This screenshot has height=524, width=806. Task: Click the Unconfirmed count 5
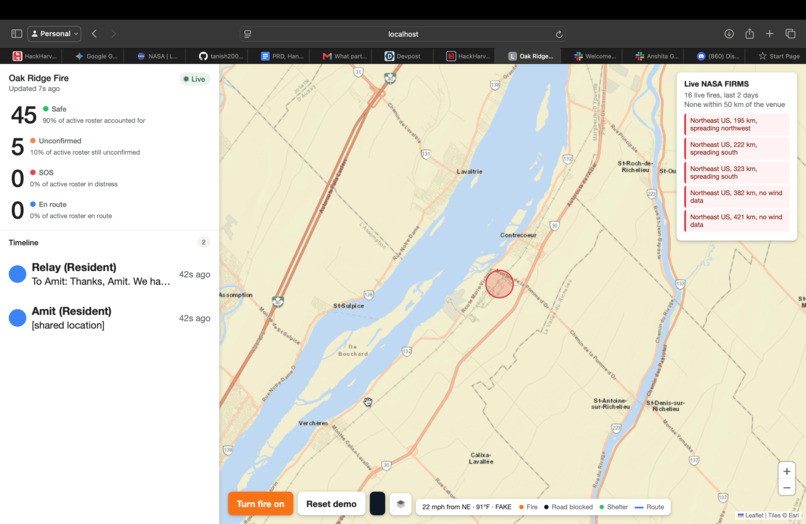coord(17,147)
